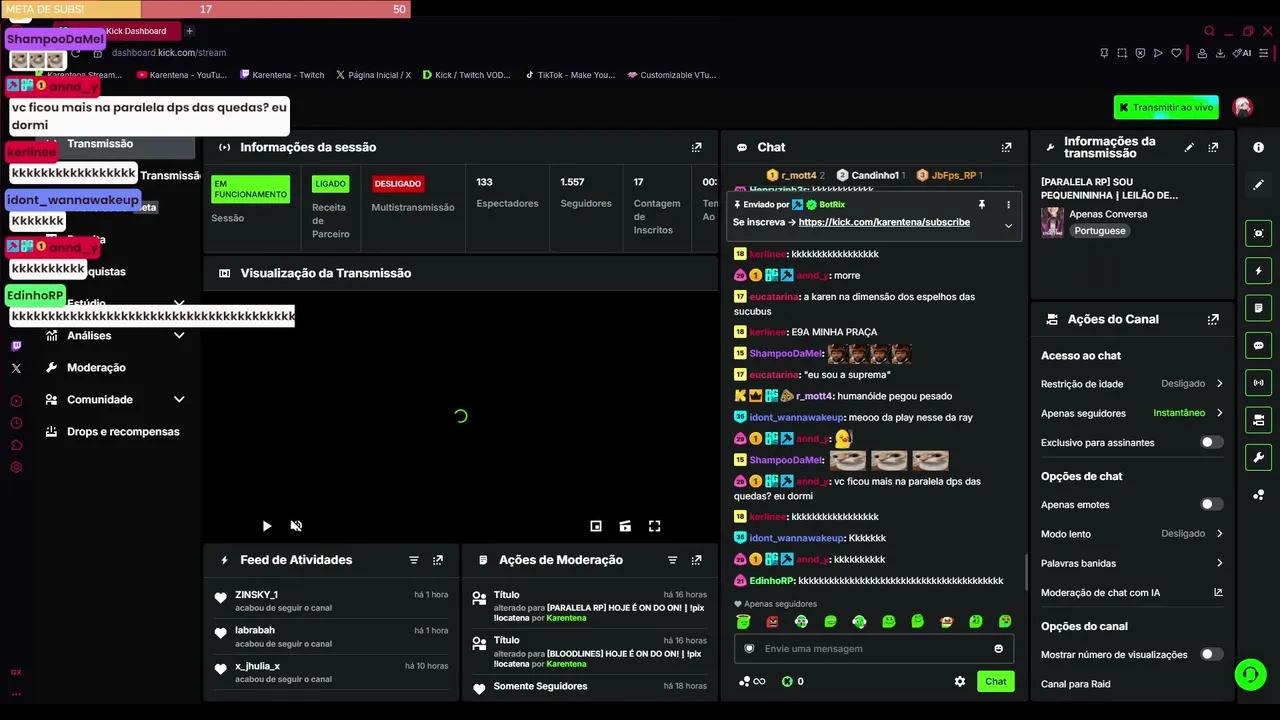1280x720 pixels.
Task: Pop out the Feed de Atividades panel
Action: point(438,560)
